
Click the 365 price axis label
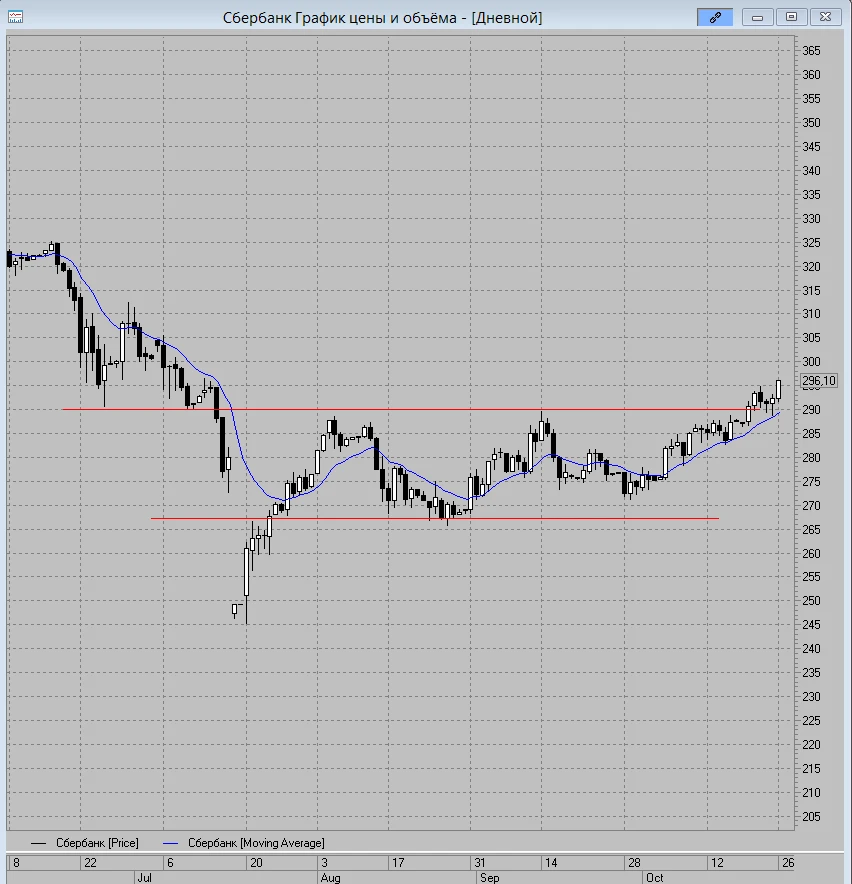tap(811, 51)
